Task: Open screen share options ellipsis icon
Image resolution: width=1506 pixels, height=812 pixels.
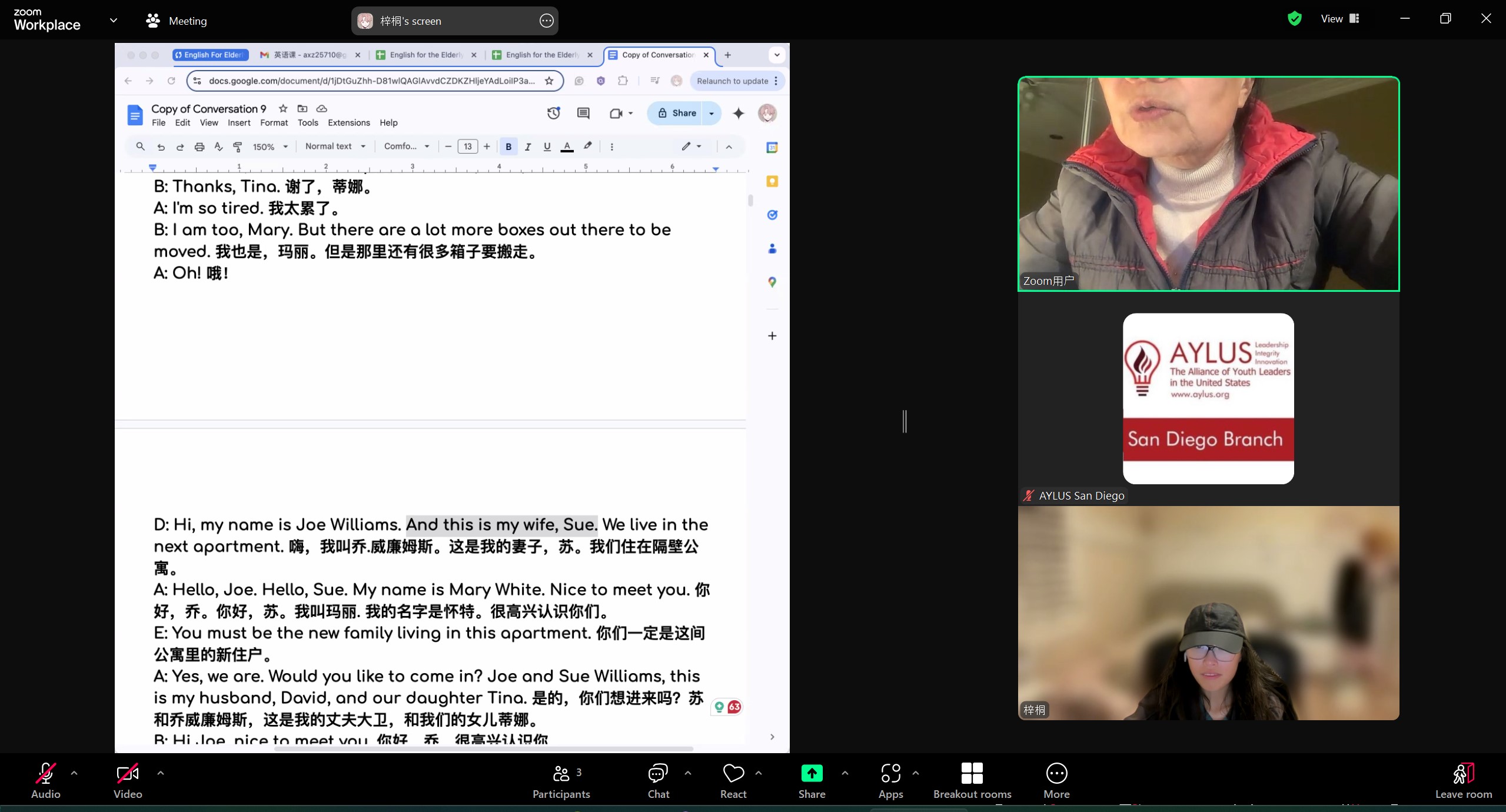Action: 546,21
